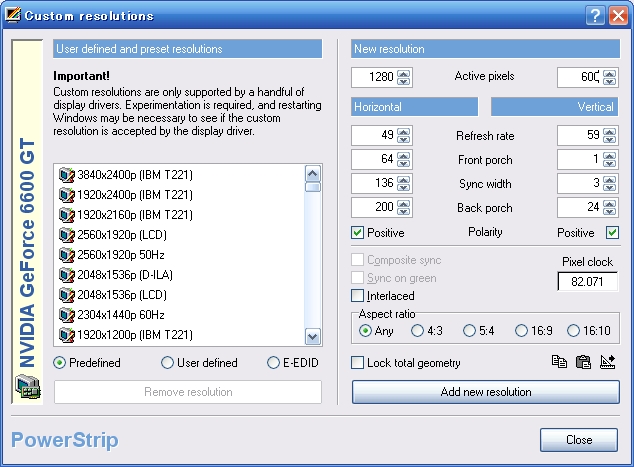Viewport: 634px width, 467px height.
Task: Click the geometry chart icon beside paste
Action: pyautogui.click(x=607, y=361)
